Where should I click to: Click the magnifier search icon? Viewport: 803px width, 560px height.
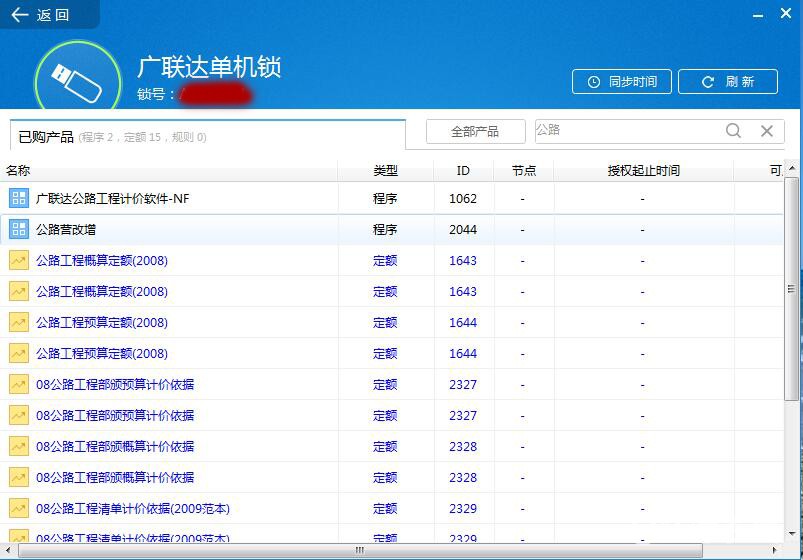tap(733, 131)
